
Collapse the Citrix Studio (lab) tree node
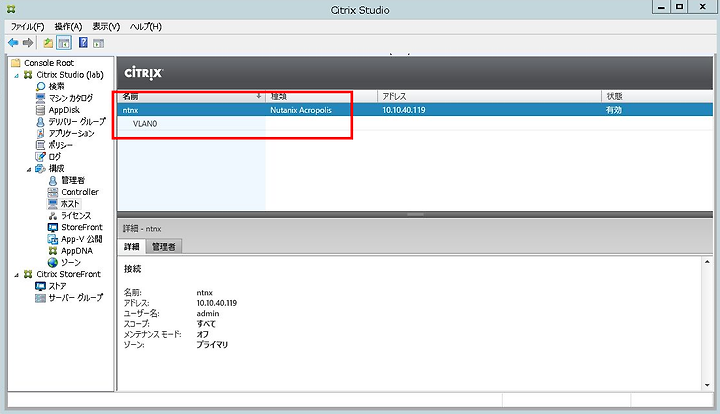(17, 75)
